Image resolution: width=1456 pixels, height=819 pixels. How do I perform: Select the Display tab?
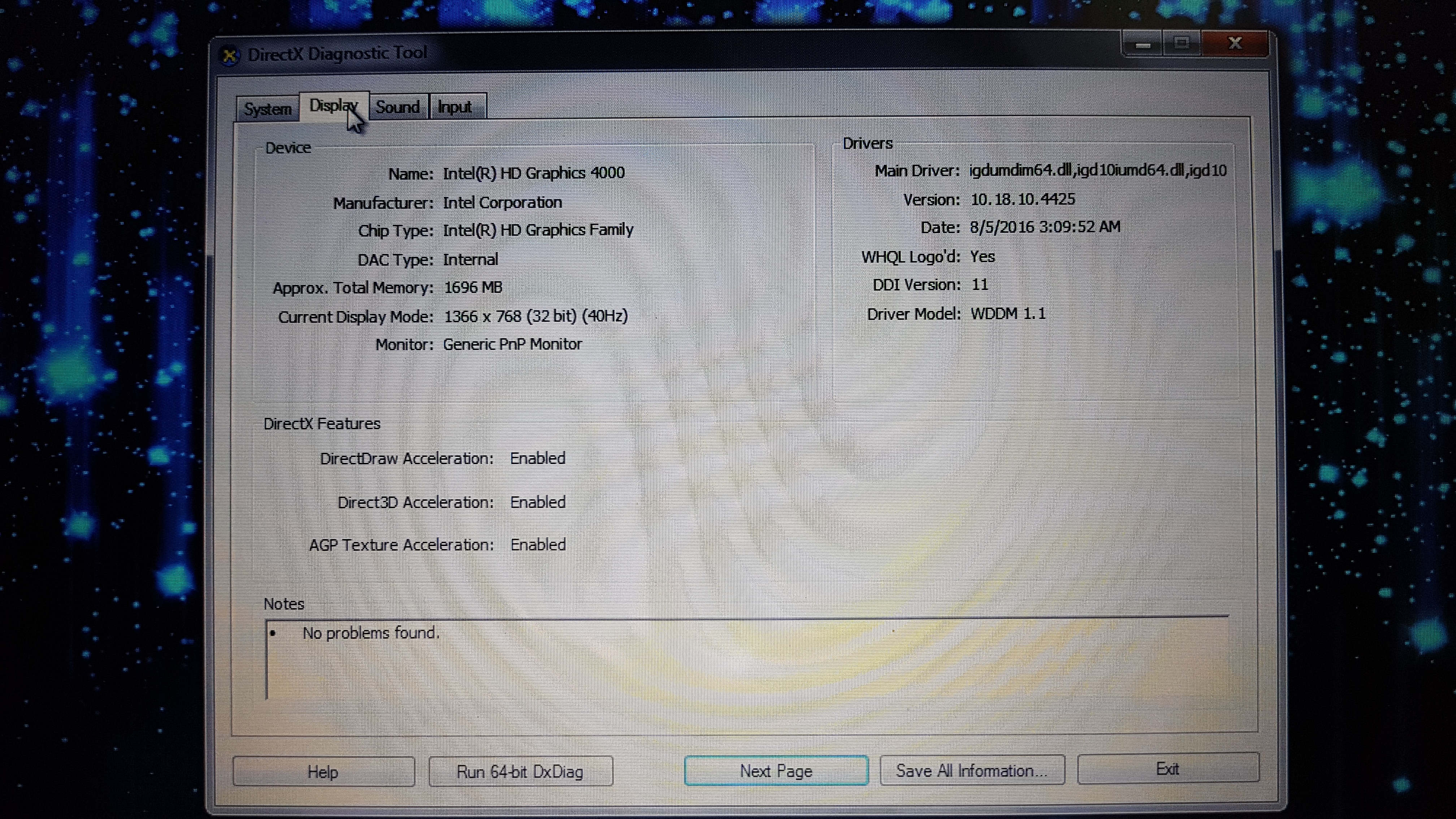333,106
